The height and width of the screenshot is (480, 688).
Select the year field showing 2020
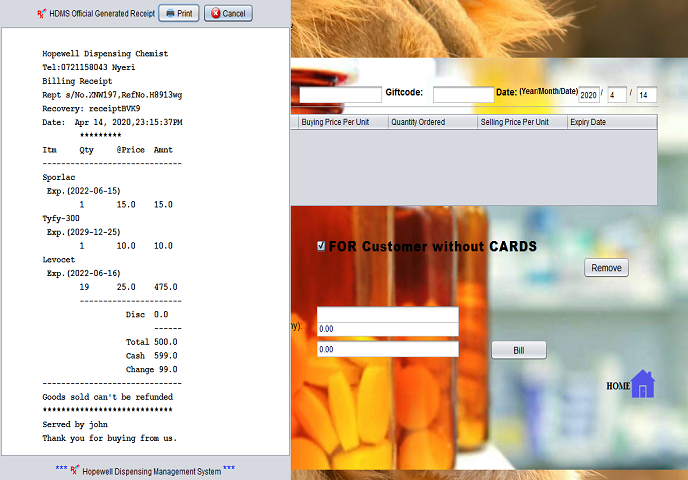coord(588,95)
